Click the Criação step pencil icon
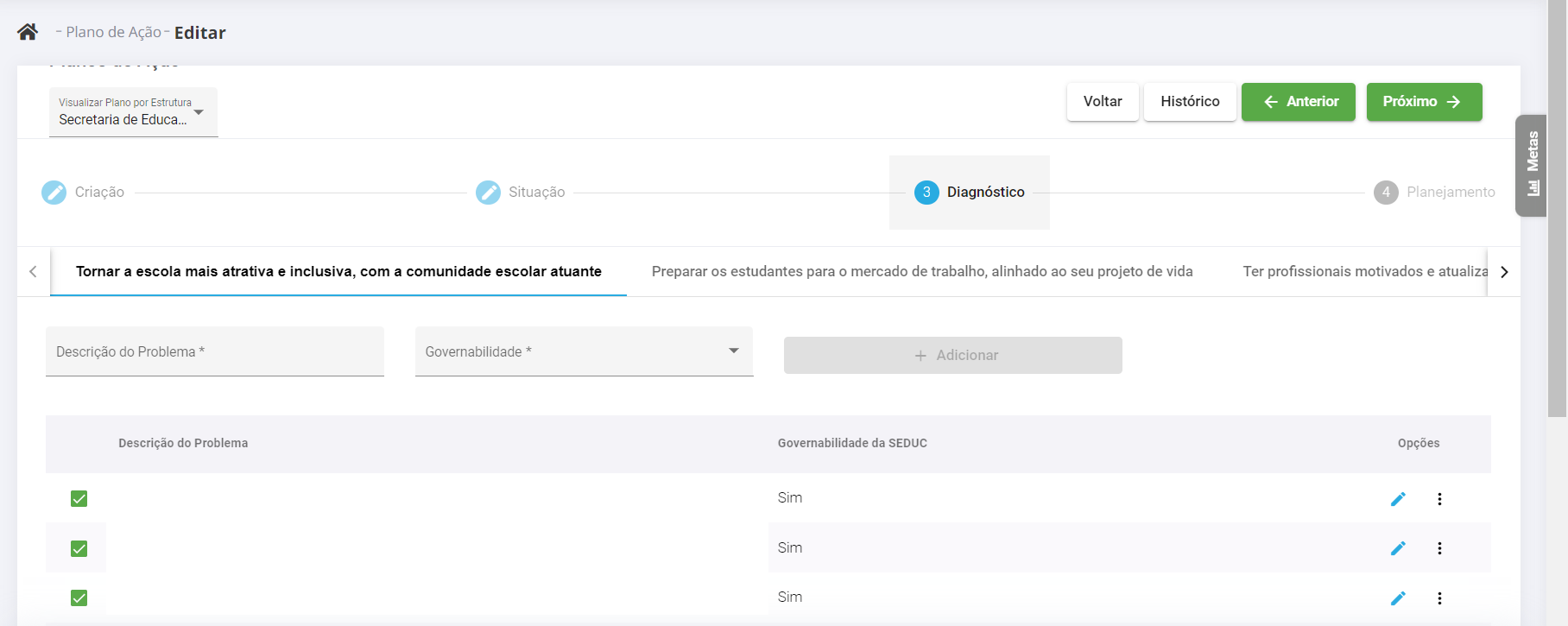 pyautogui.click(x=54, y=192)
